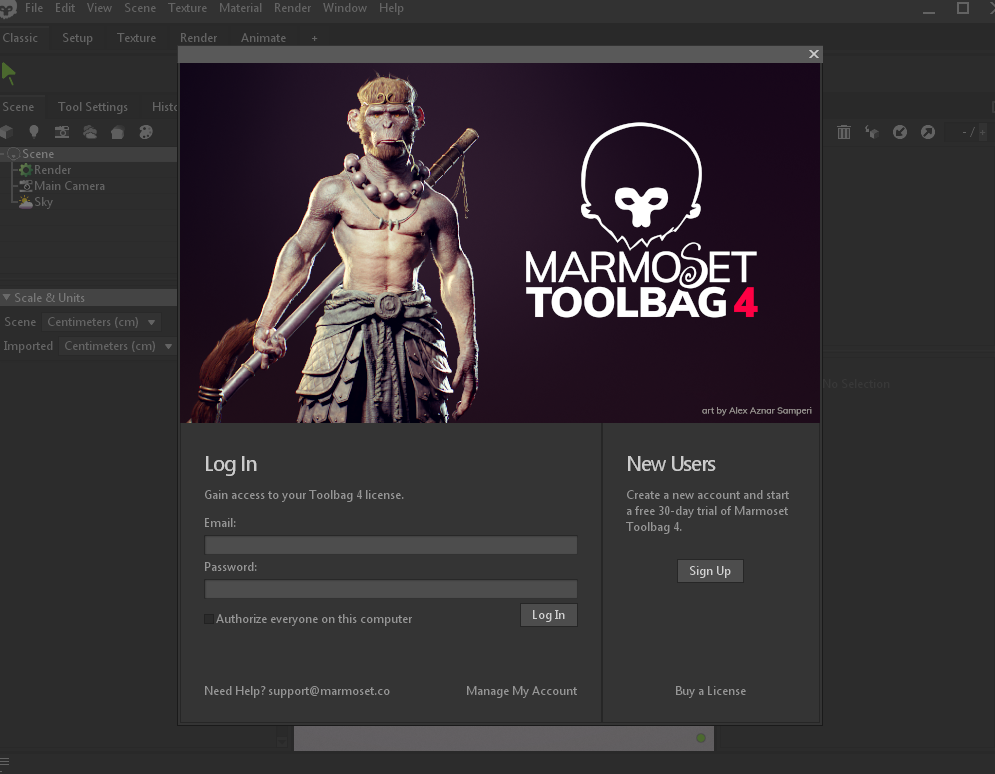Add a fog object with cloud icon
Screen dimensions: 995x774
pyautogui.click(x=90, y=132)
